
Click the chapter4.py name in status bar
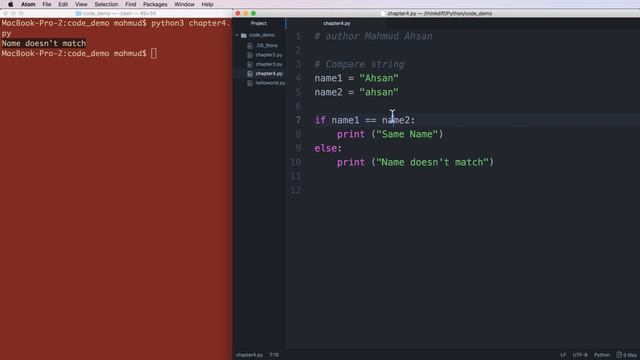(x=249, y=355)
